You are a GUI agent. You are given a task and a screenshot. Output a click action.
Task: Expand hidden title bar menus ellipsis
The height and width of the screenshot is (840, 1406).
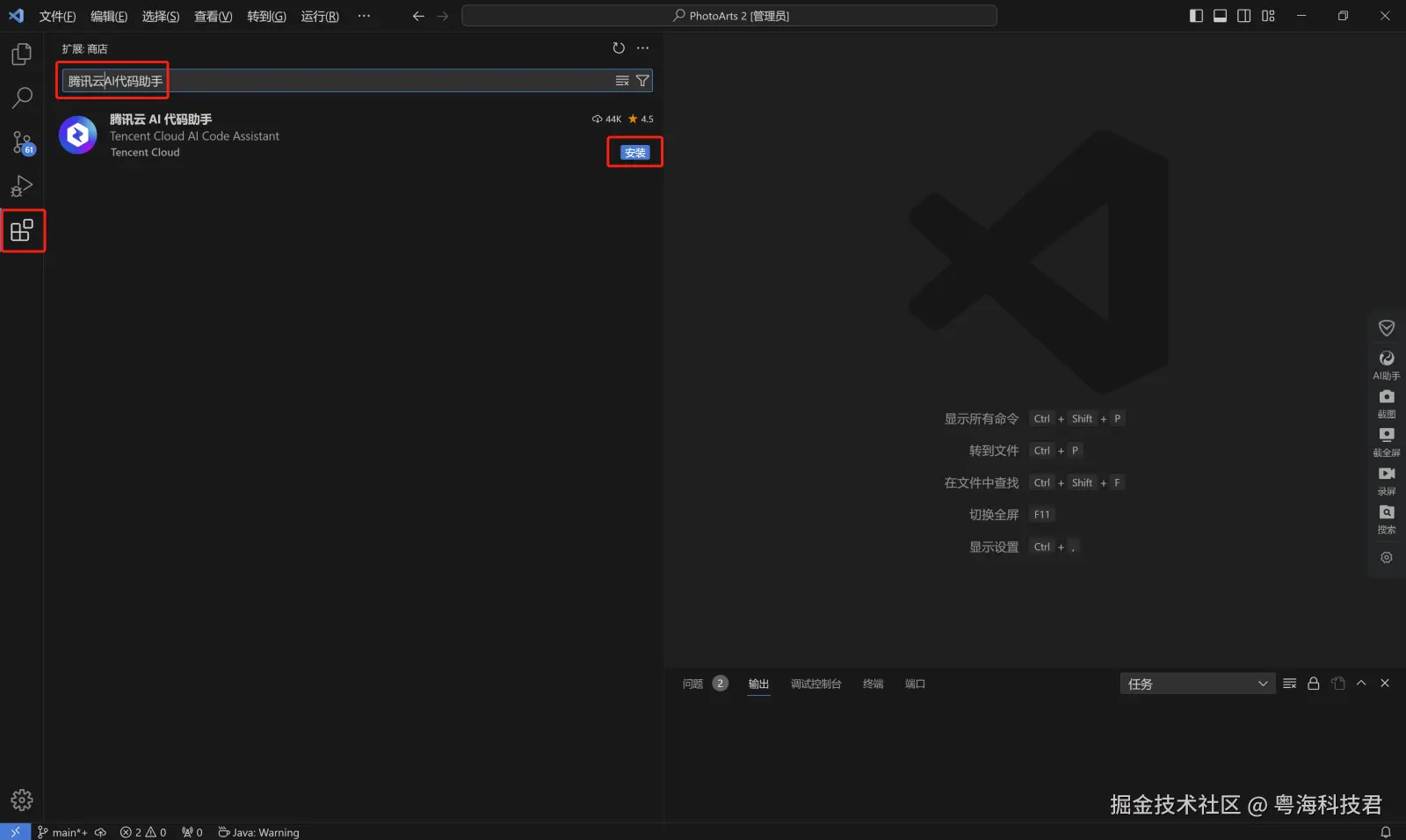click(x=364, y=16)
